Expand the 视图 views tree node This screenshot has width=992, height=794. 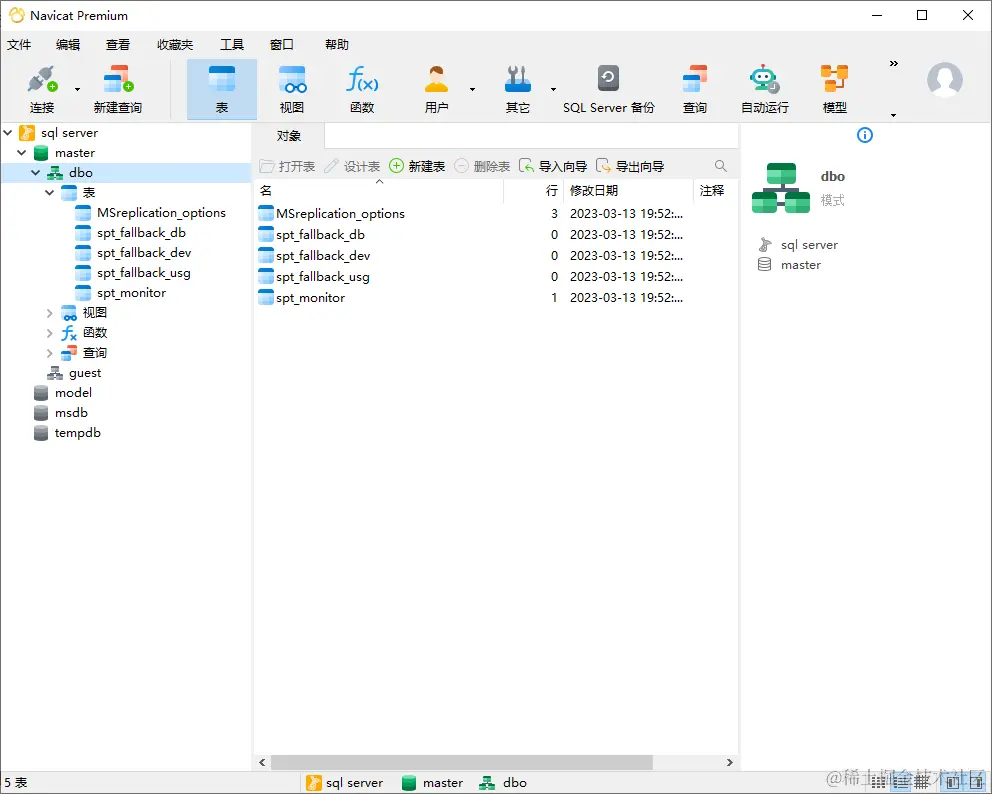pos(49,313)
